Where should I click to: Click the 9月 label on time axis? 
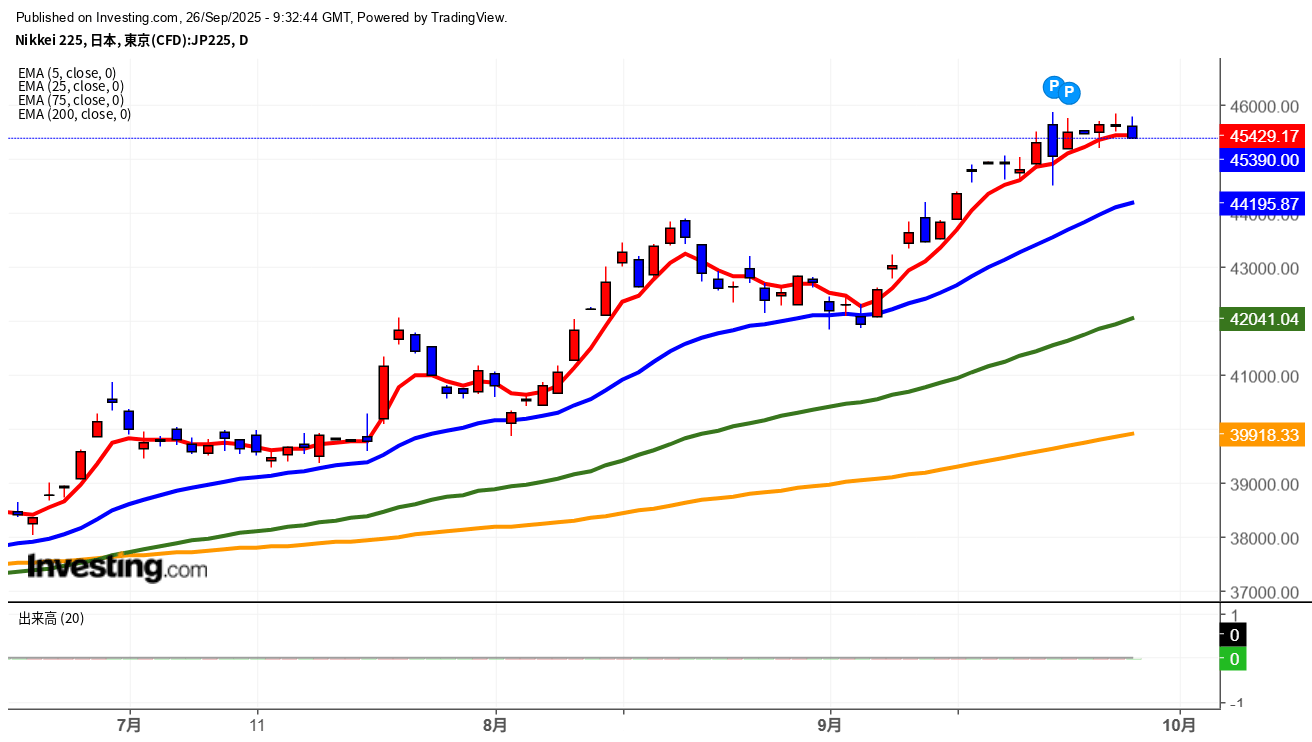(829, 724)
